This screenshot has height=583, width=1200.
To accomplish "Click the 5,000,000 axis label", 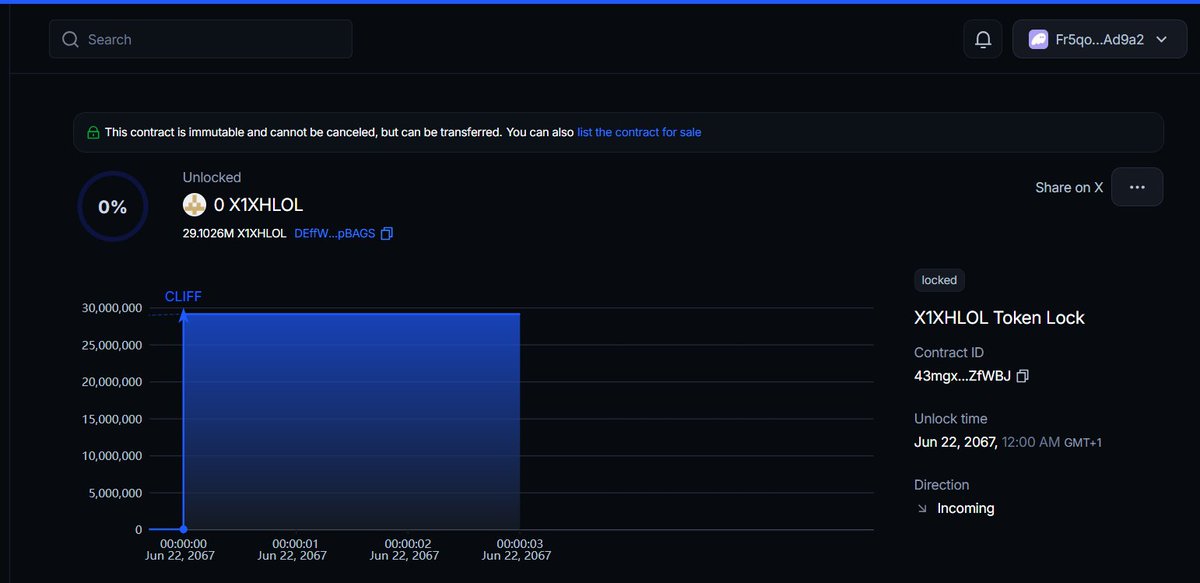I will (115, 493).
